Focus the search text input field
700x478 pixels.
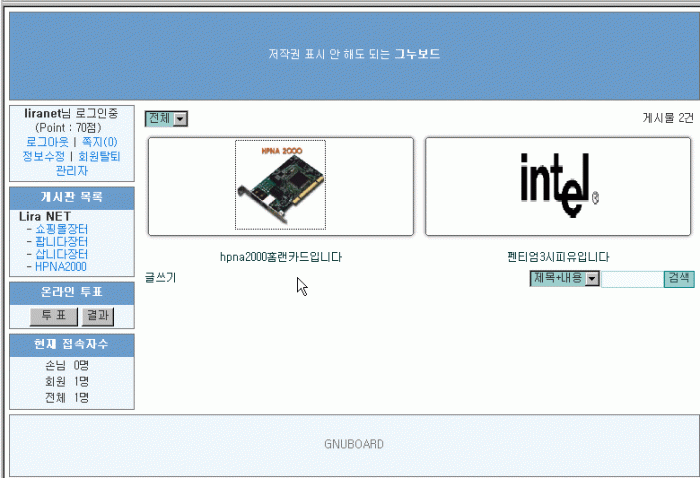click(x=632, y=279)
